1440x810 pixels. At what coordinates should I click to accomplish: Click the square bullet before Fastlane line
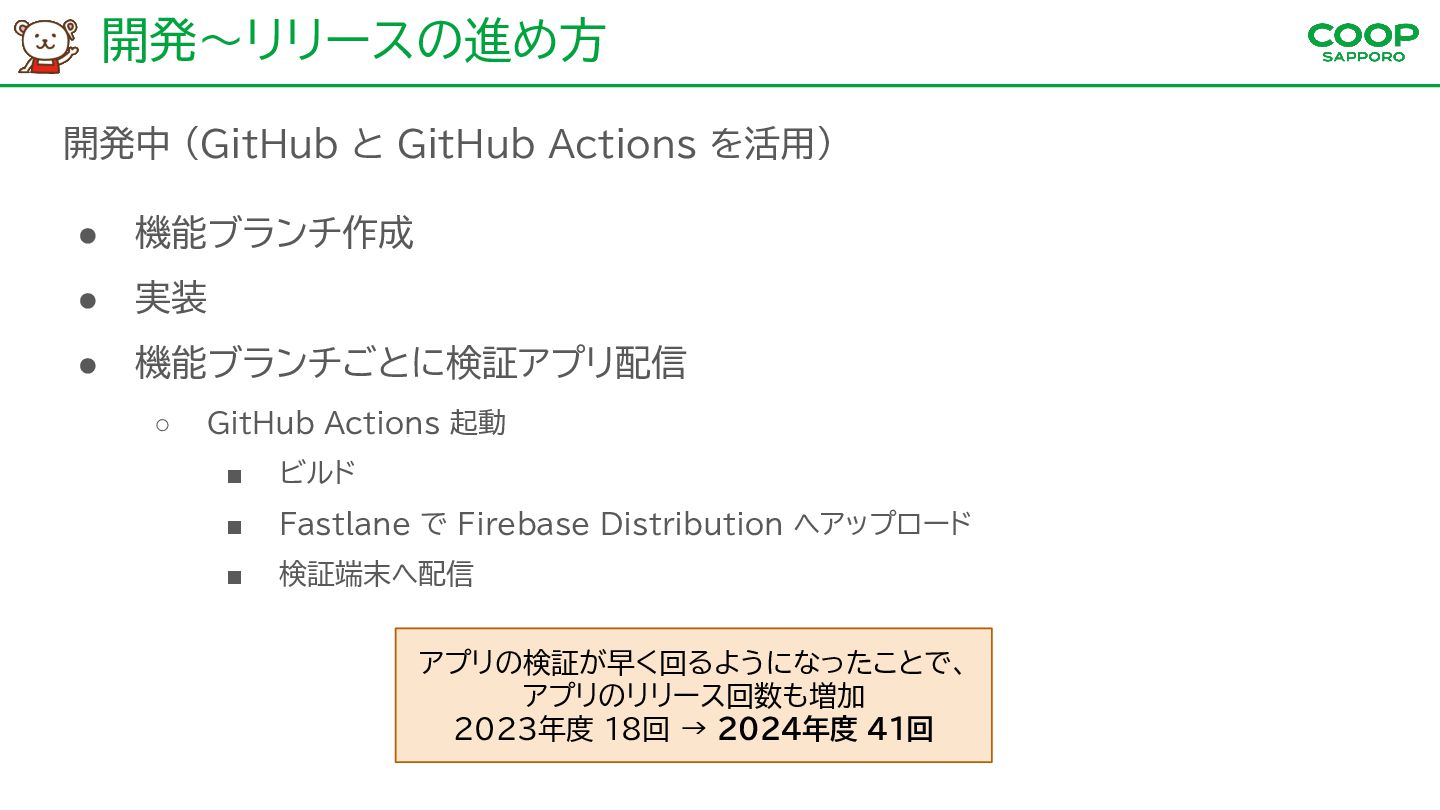[235, 527]
